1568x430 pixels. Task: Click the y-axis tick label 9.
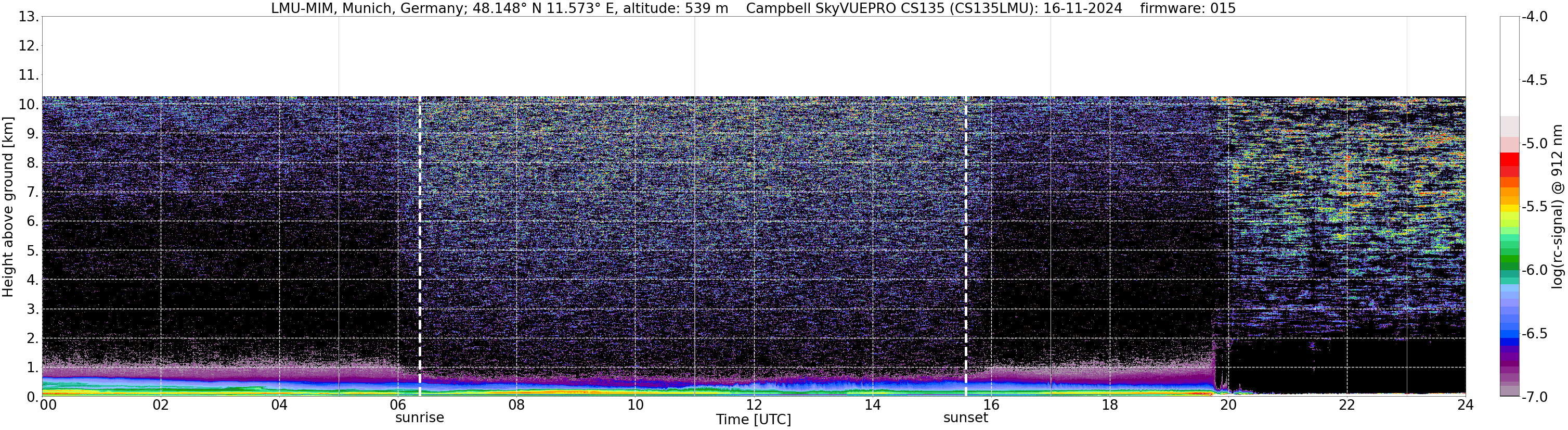pos(33,133)
